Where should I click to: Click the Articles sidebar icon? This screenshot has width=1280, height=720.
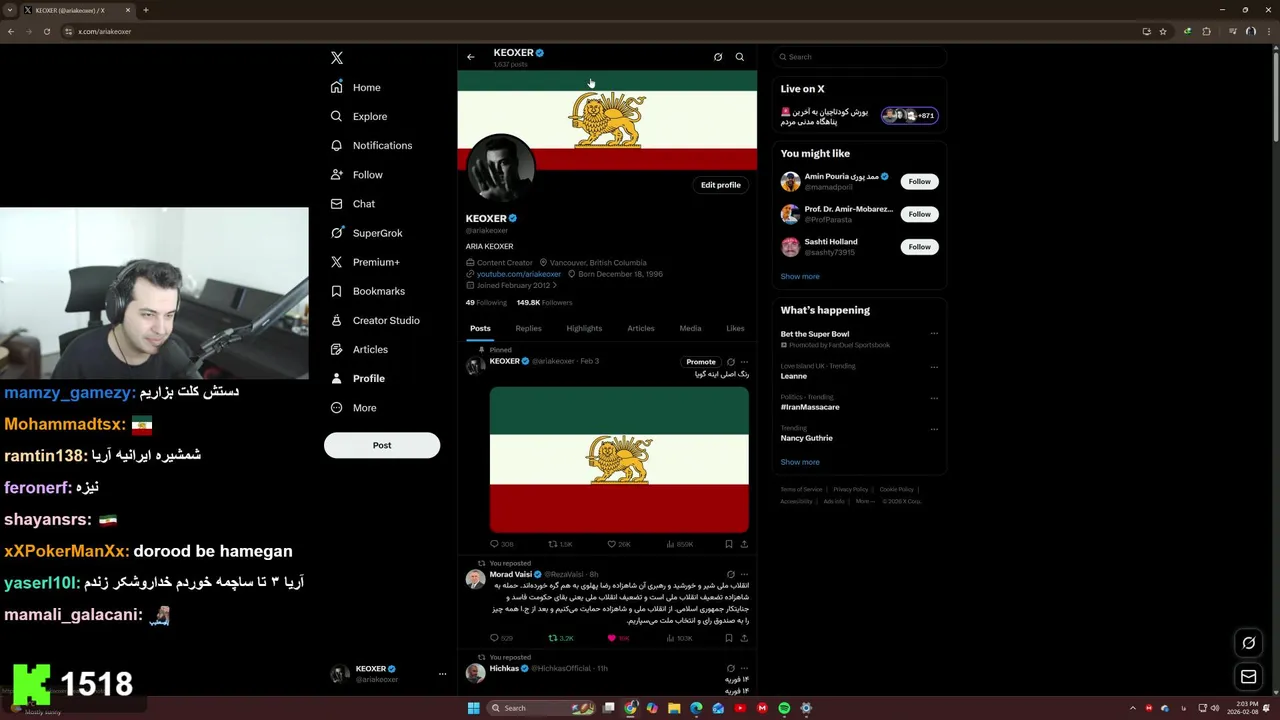(x=337, y=349)
